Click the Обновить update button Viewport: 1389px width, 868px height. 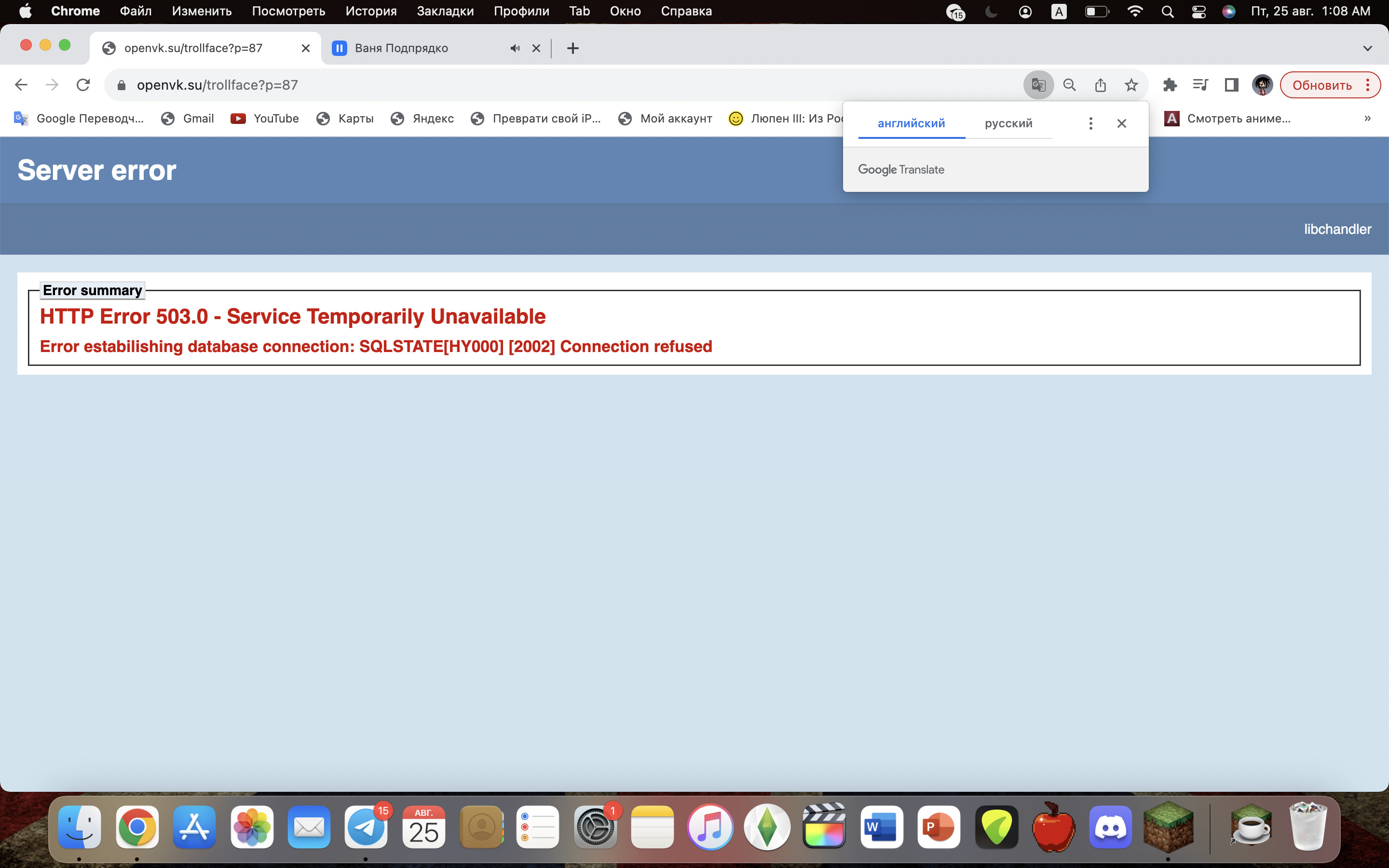click(1322, 85)
